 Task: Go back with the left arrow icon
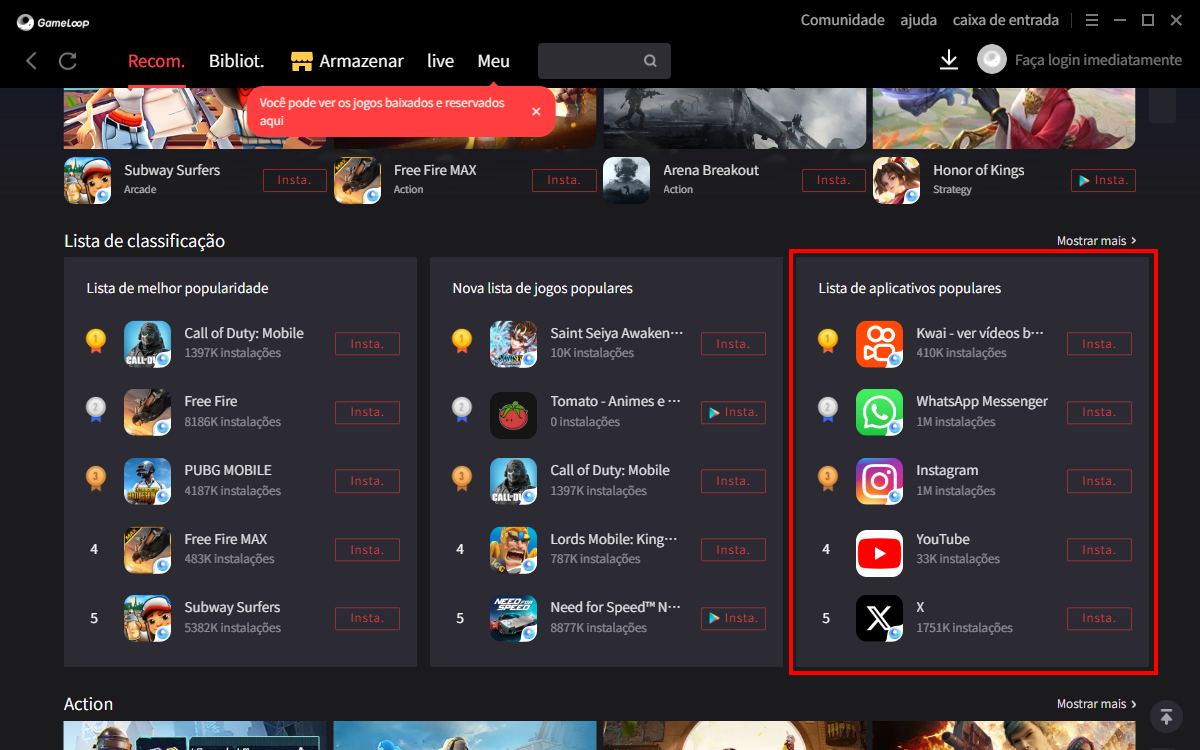click(32, 61)
